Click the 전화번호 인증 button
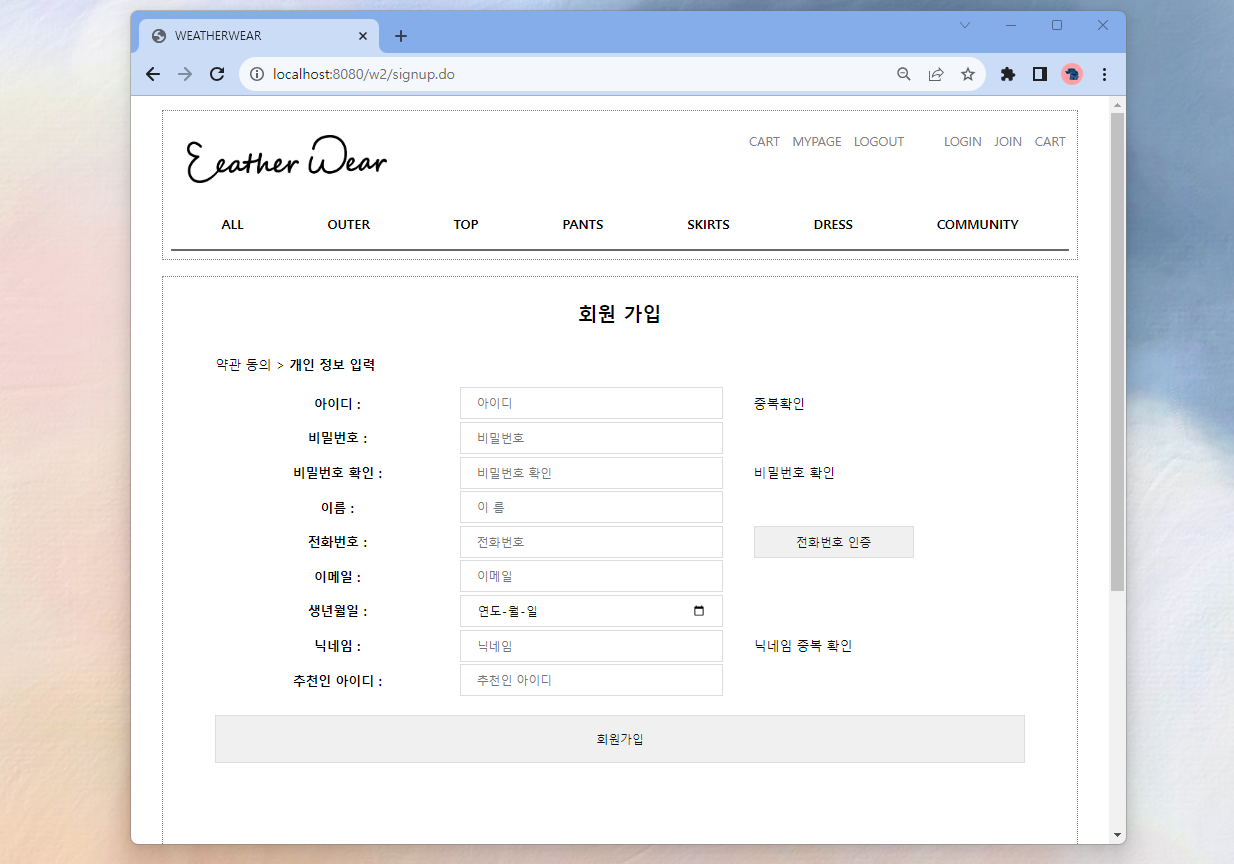This screenshot has height=864, width=1234. (834, 542)
